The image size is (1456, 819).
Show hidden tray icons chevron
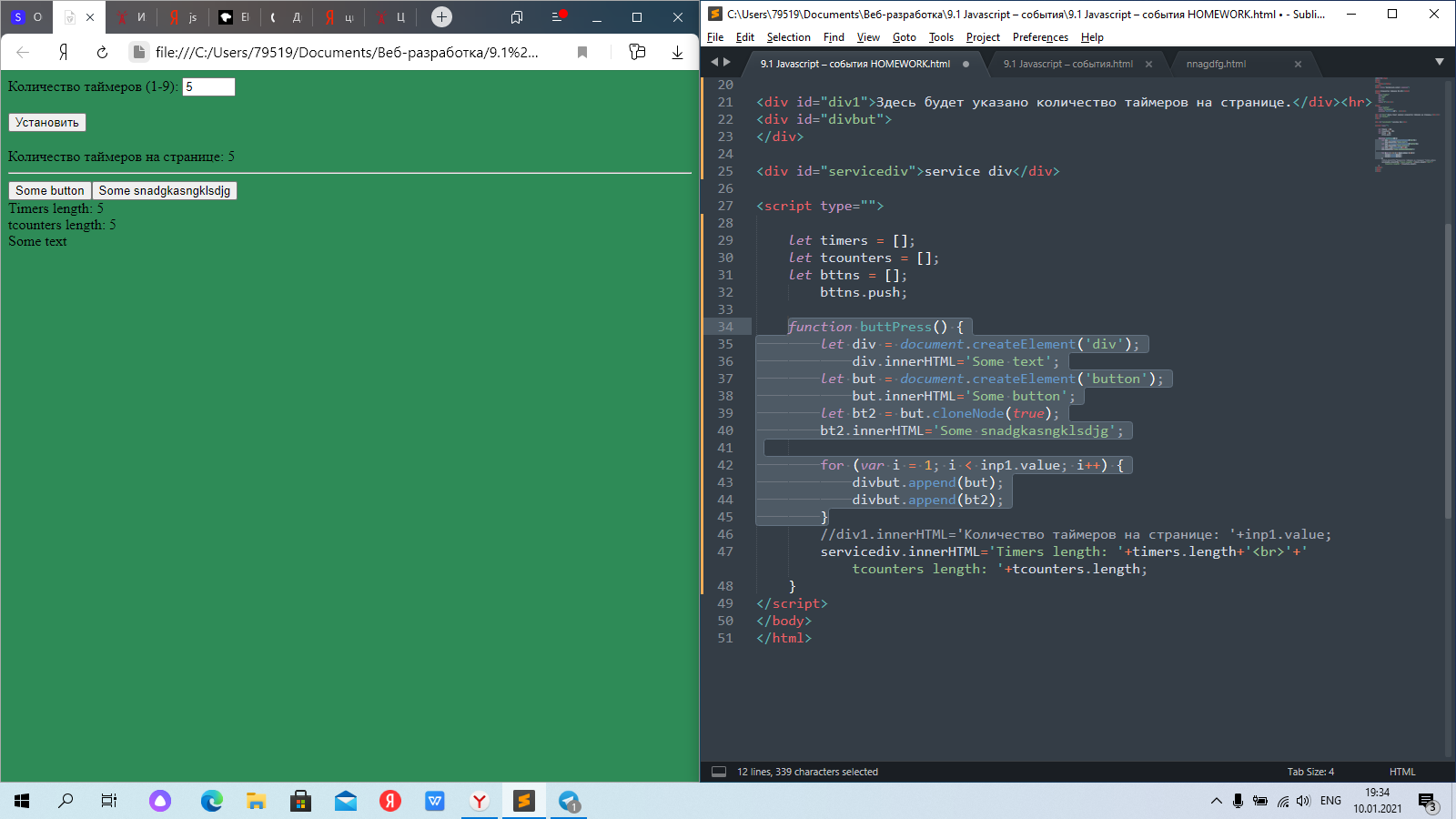coord(1217,801)
